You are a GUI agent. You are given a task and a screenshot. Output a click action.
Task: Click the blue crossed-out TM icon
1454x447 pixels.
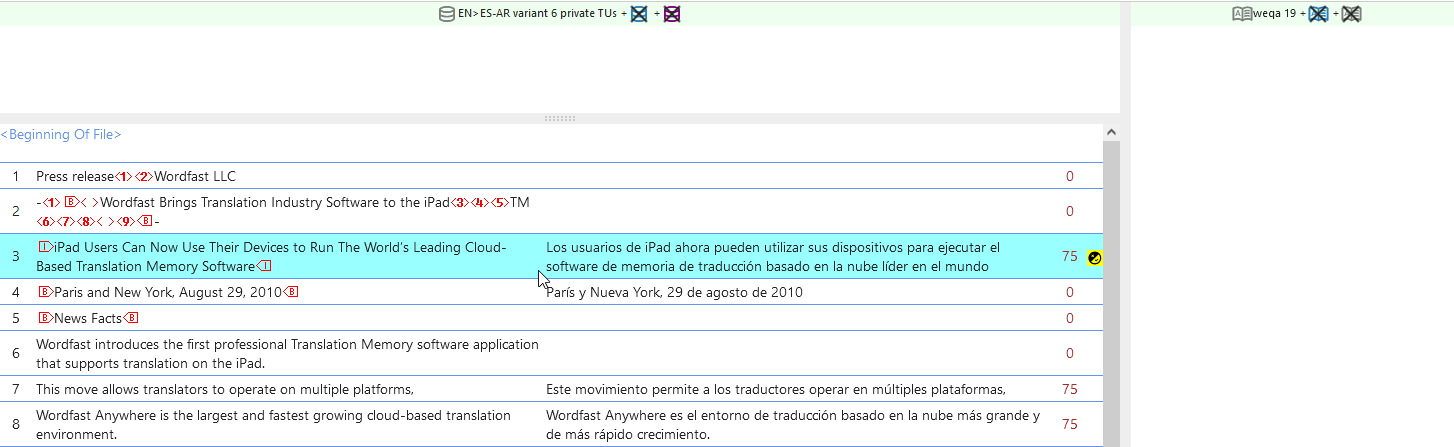click(639, 14)
